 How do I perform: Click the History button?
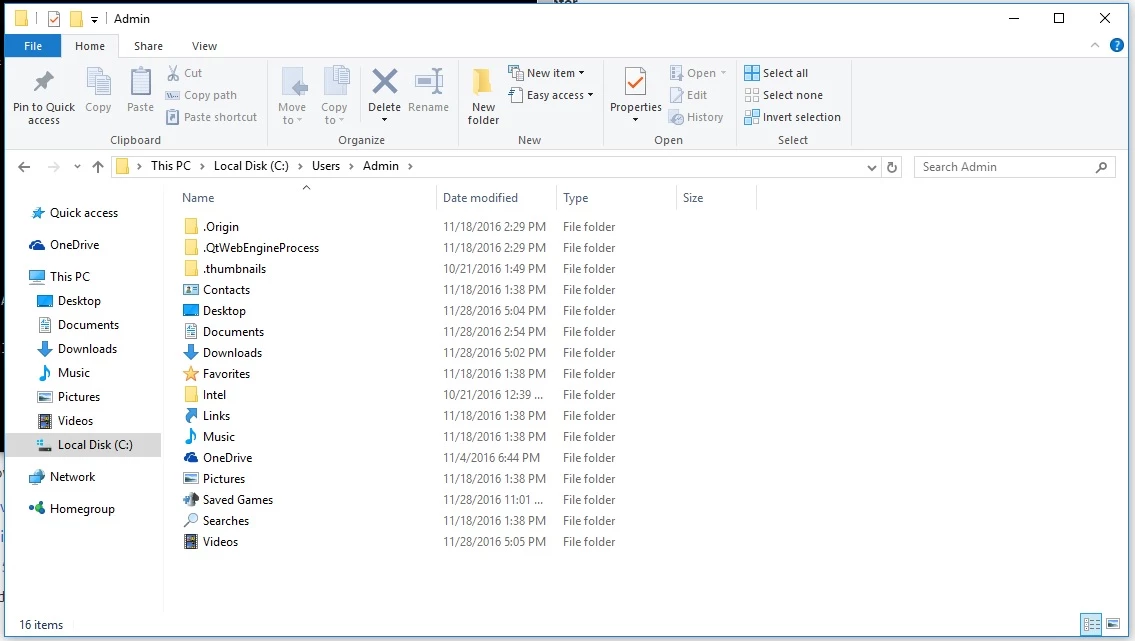[696, 117]
